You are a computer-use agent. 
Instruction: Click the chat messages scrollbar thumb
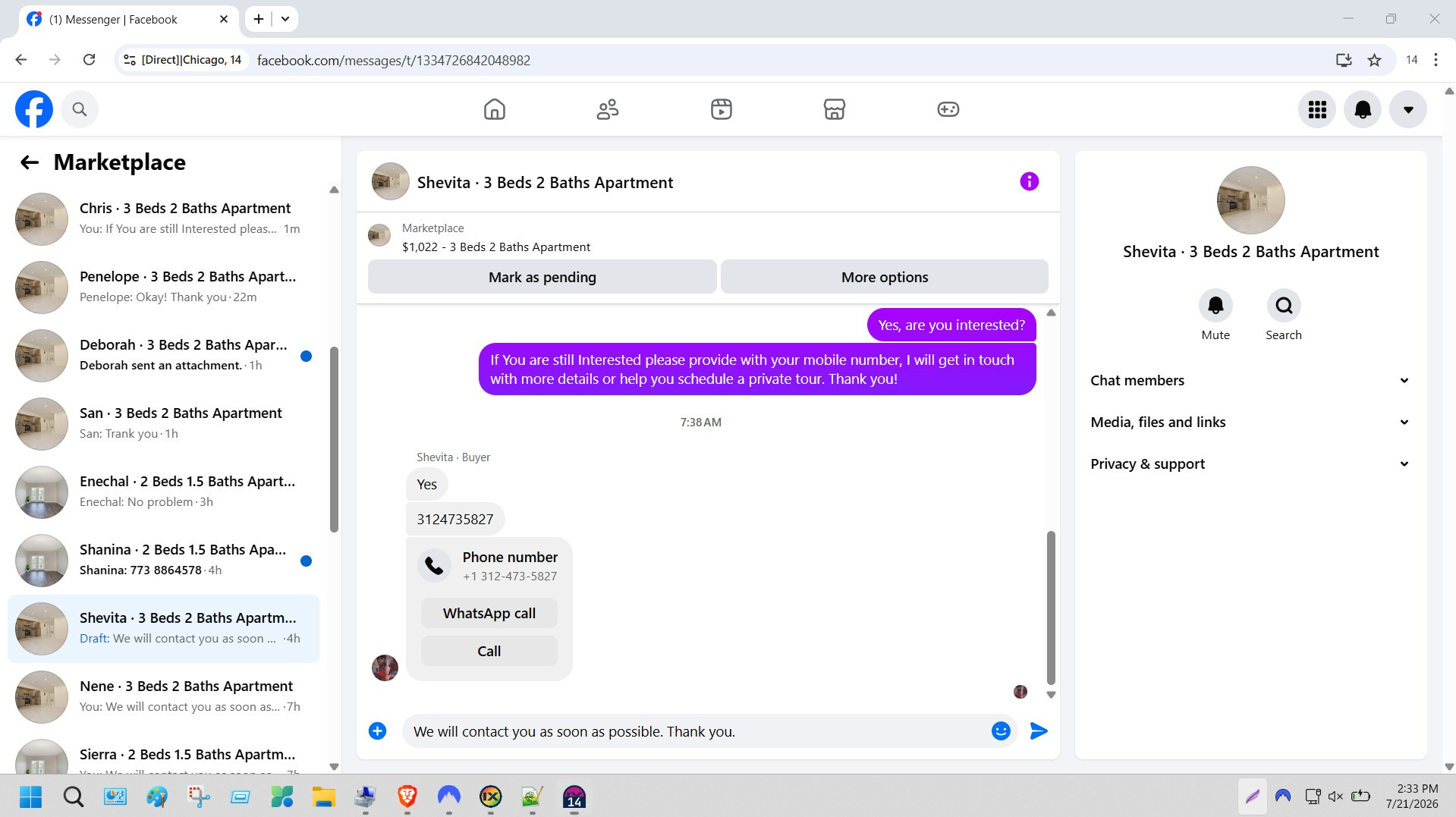(x=1051, y=608)
